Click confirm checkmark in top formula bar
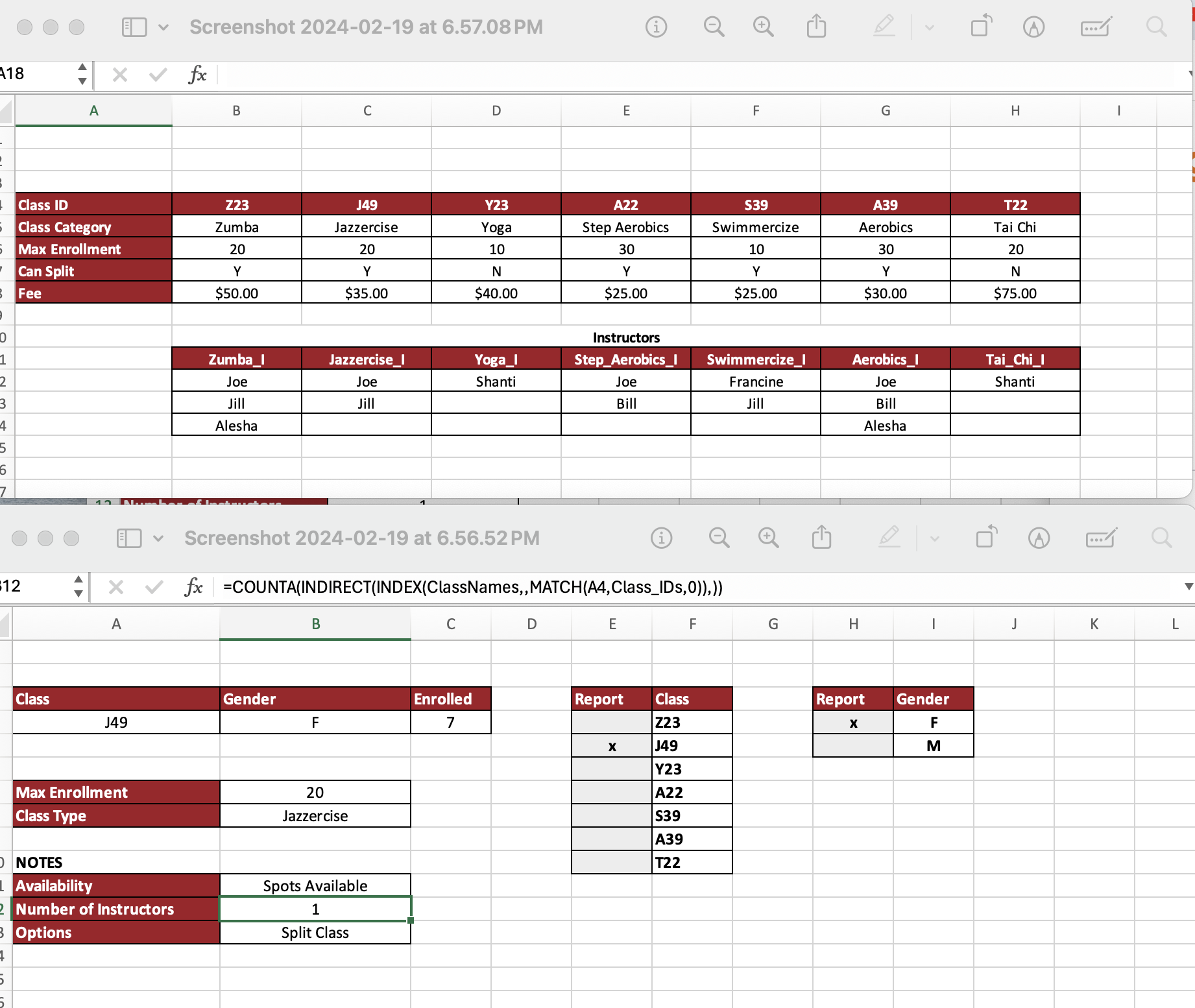This screenshot has width=1195, height=1008. 158,75
